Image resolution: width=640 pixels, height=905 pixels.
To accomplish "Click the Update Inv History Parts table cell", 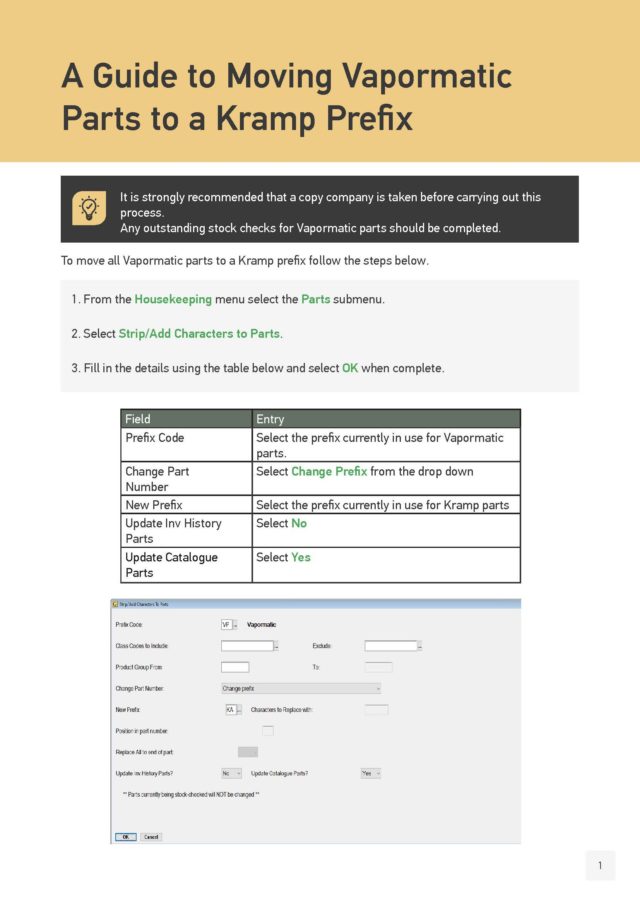I will (186, 530).
